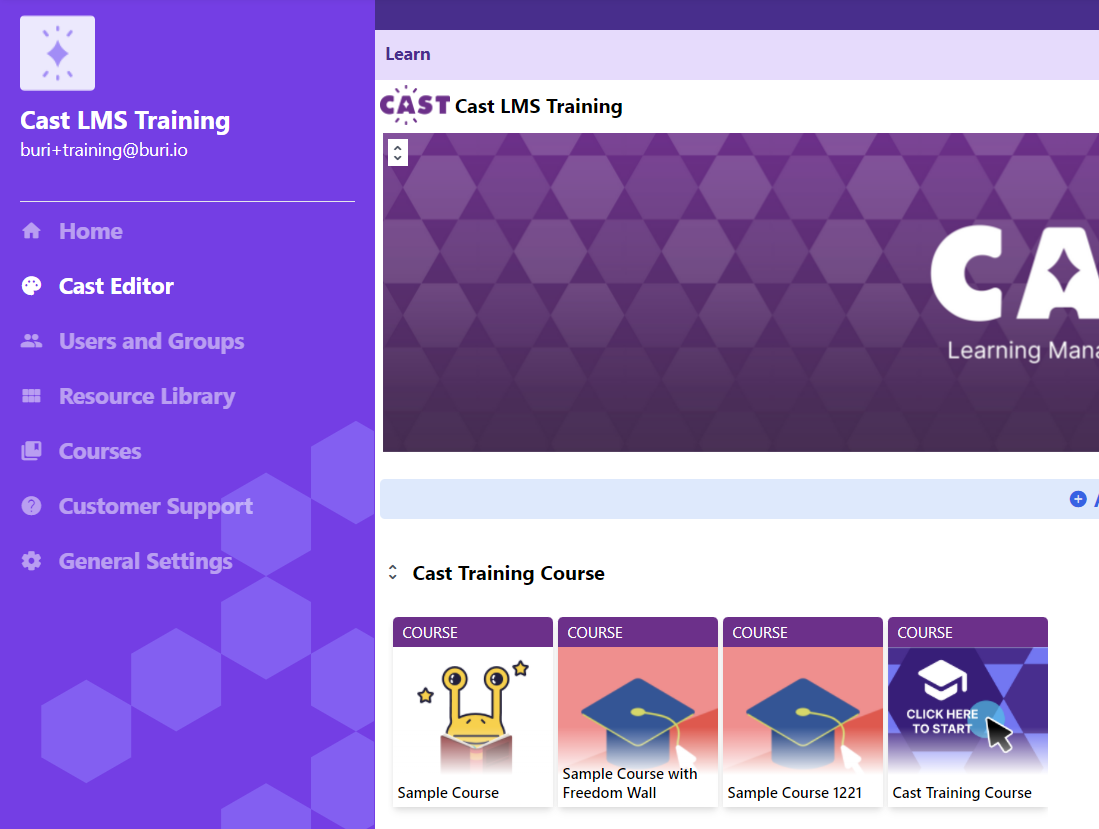Click the blue plus add icon
Image resolution: width=1099 pixels, height=829 pixels.
coord(1078,499)
